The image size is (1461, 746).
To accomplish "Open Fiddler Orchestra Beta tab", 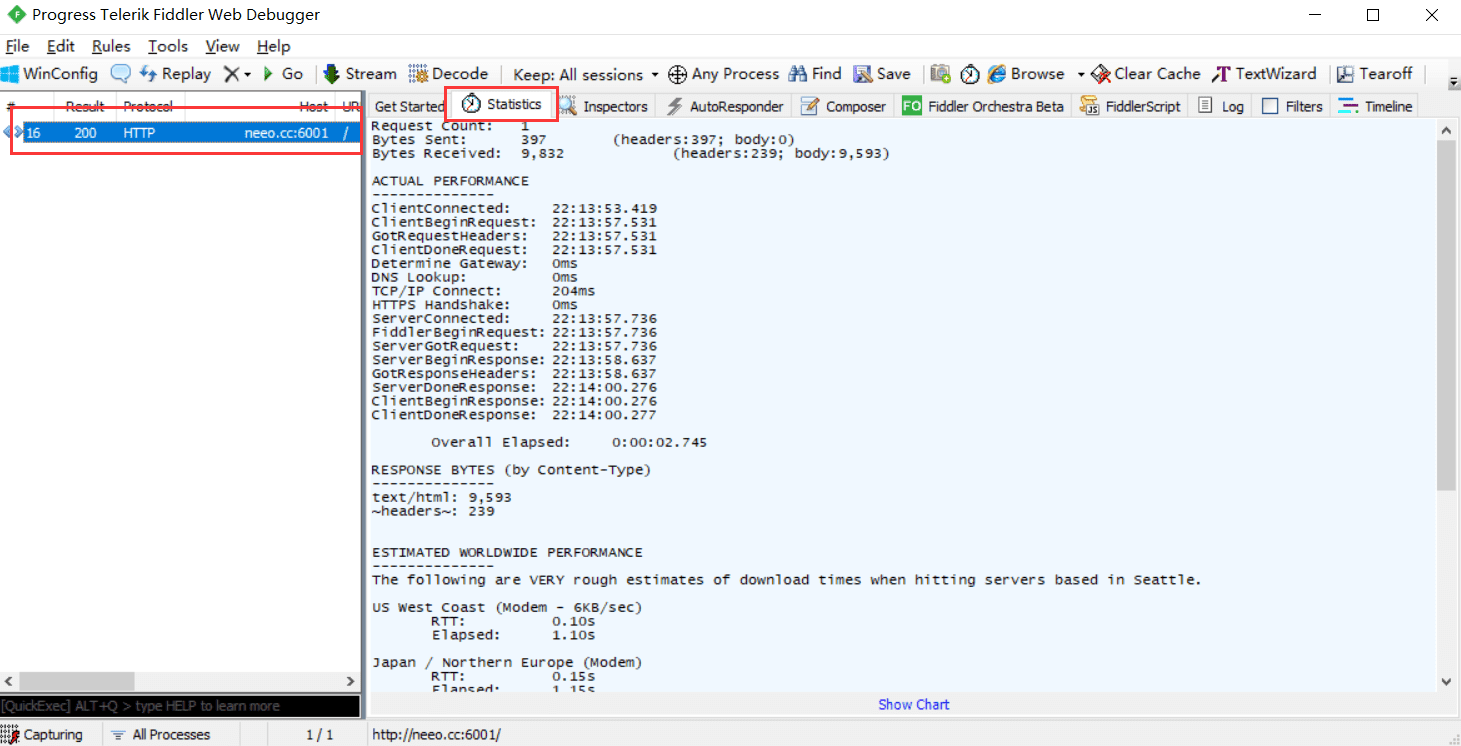I will tap(983, 106).
